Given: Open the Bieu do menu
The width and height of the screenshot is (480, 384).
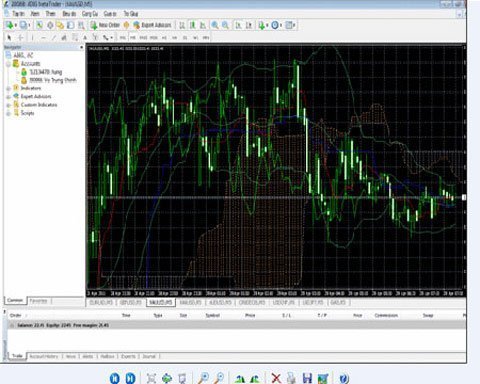Looking at the screenshot, I should click(69, 14).
